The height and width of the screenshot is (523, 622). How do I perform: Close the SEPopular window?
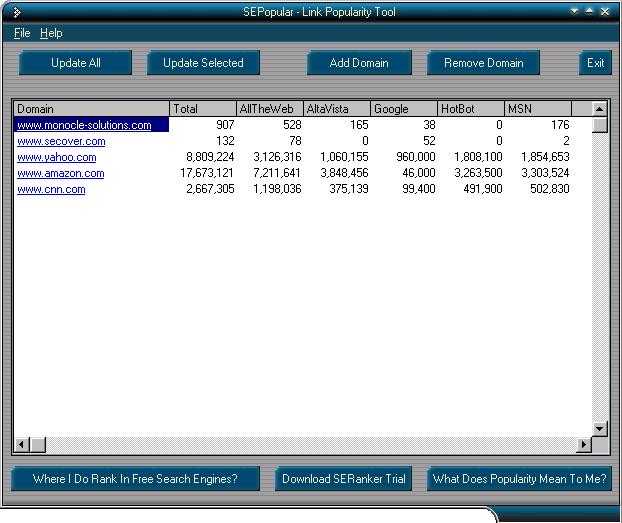click(605, 12)
